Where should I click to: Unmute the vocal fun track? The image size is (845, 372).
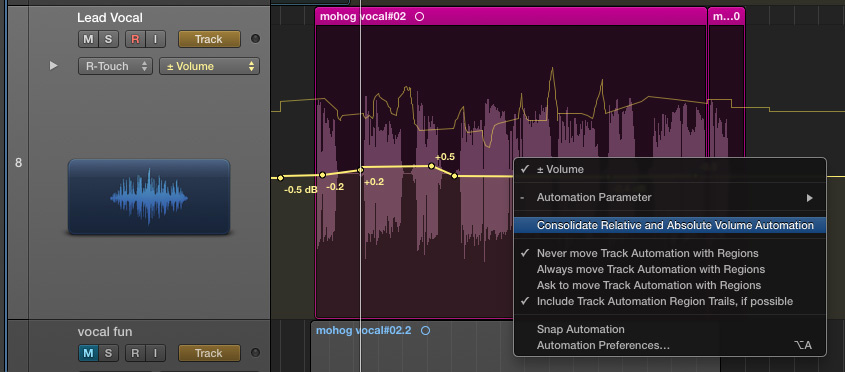pos(88,353)
